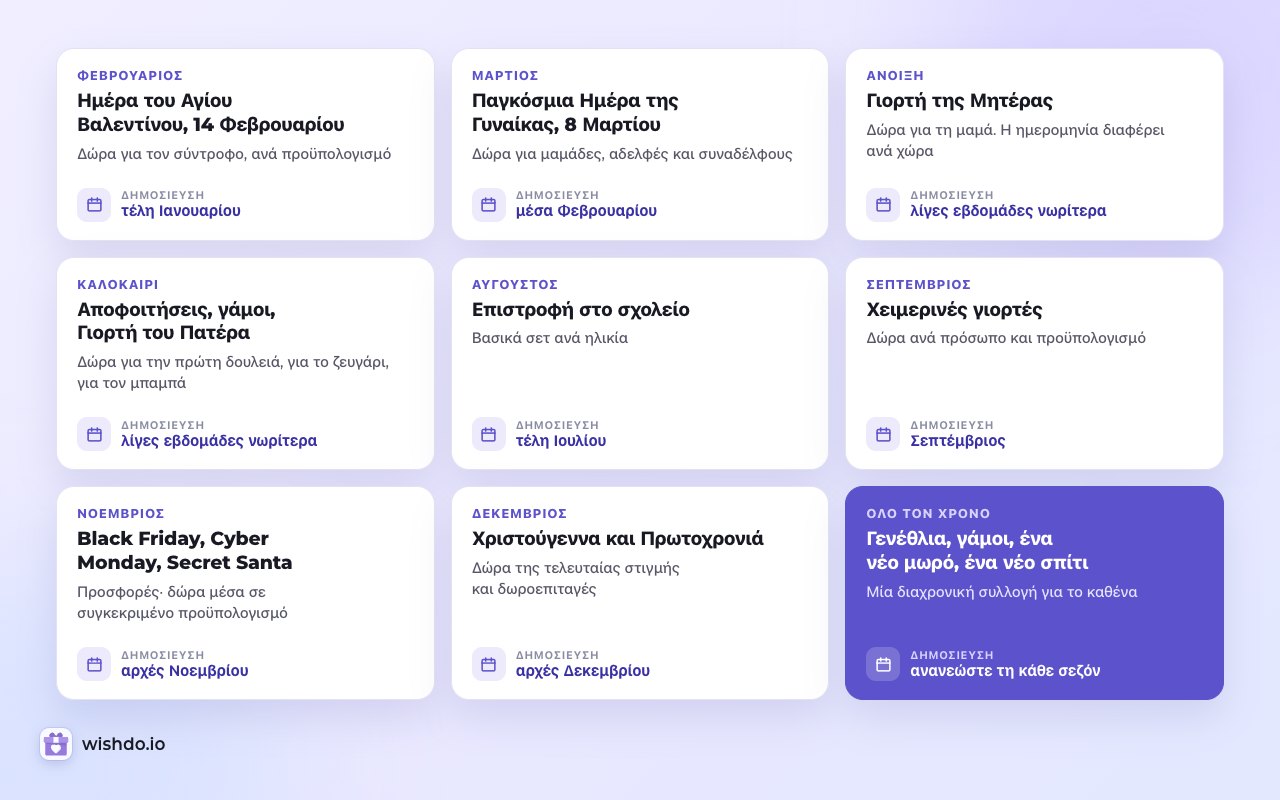This screenshot has width=1280, height=800.
Task: Click the Βασικά σετ ανά ηλικία description
Action: (x=550, y=338)
